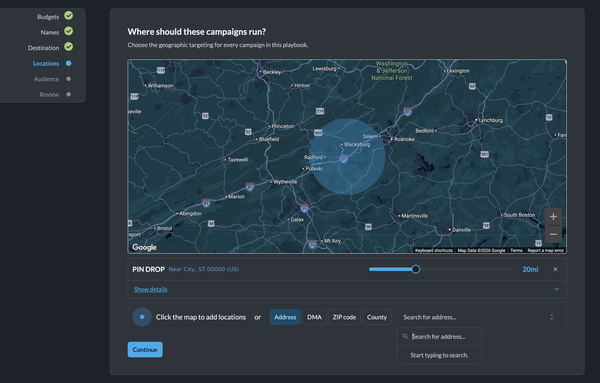Expand pin drop details chevron
Viewport: 600px width, 383px height.
[x=557, y=289]
